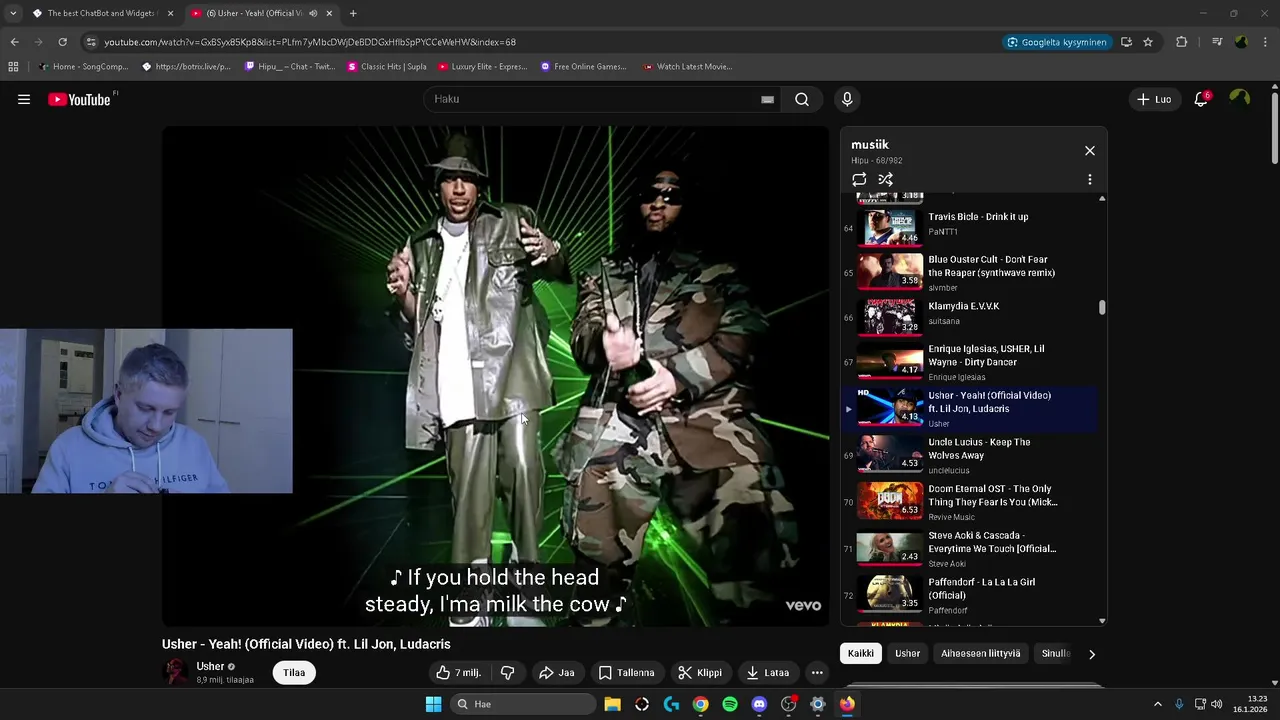The image size is (1280, 720).
Task: Toggle playlist loop
Action: point(859,180)
